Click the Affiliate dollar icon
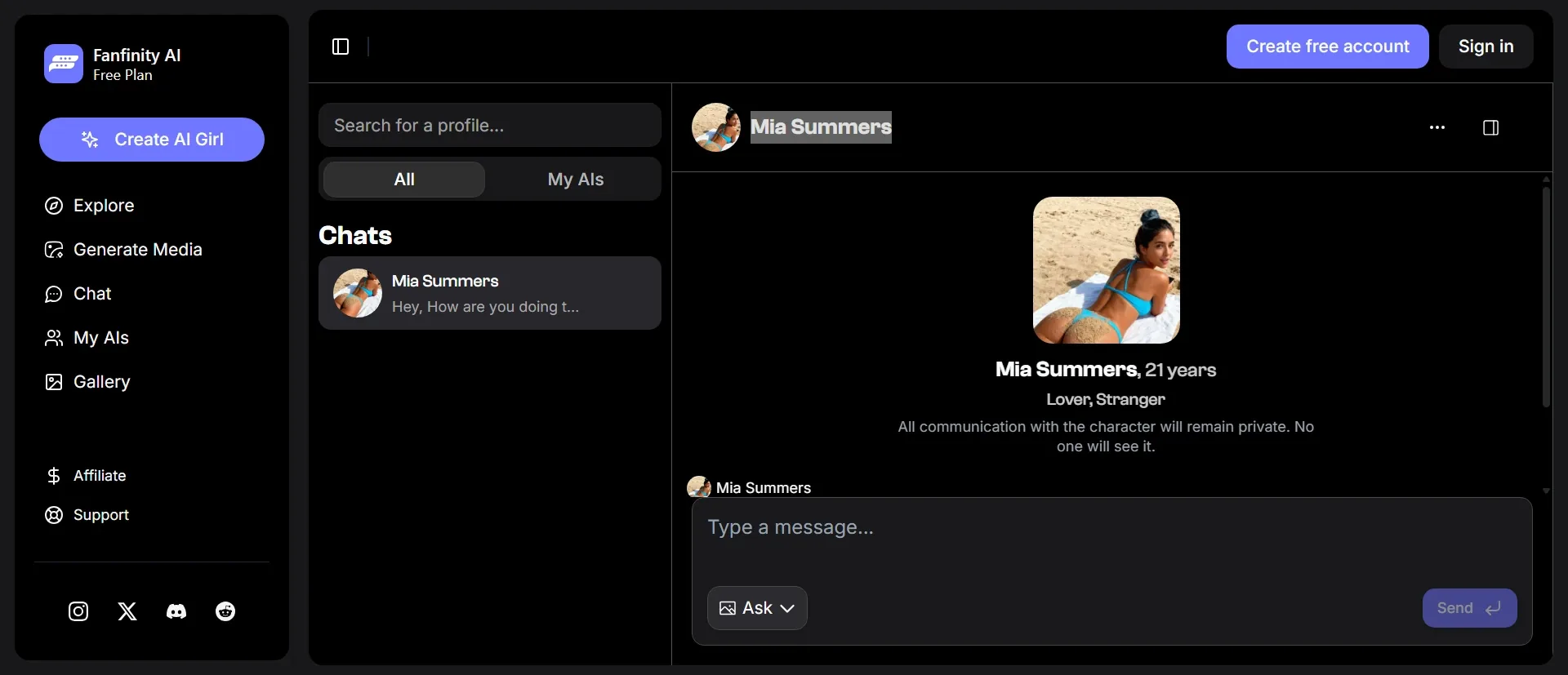Screen dimensions: 1568x675 pos(54,476)
